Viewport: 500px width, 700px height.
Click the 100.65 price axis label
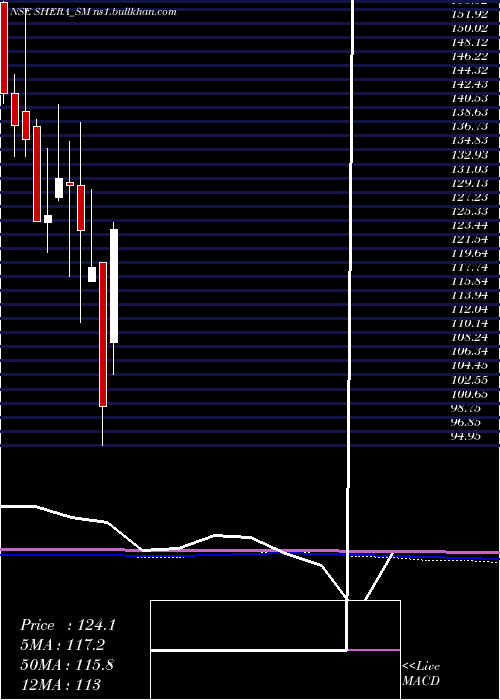pyautogui.click(x=469, y=394)
